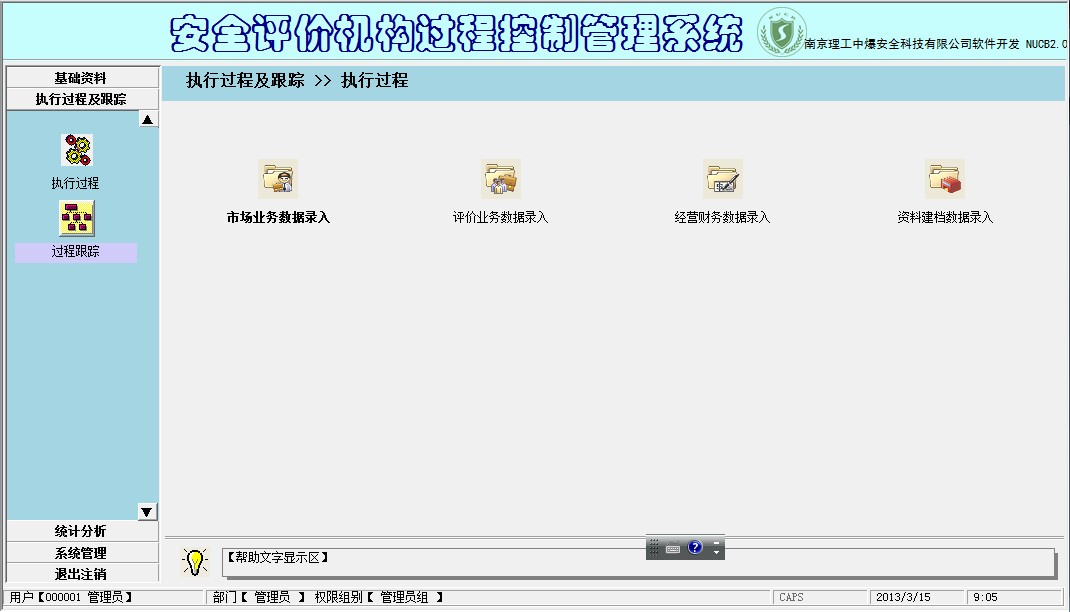Open 资料建档数据录入 folder icon

tap(945, 179)
